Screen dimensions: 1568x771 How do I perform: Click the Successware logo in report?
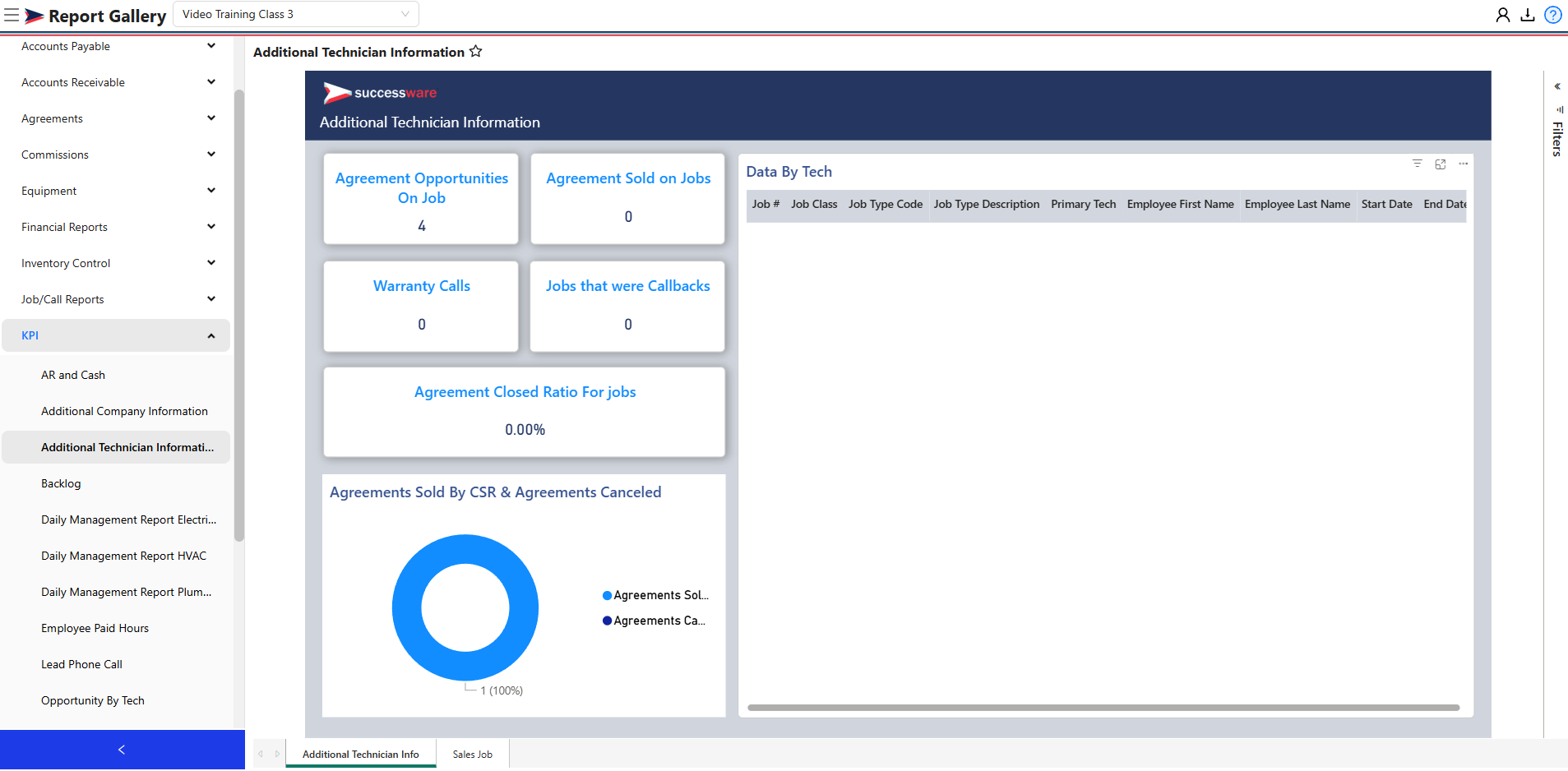380,93
